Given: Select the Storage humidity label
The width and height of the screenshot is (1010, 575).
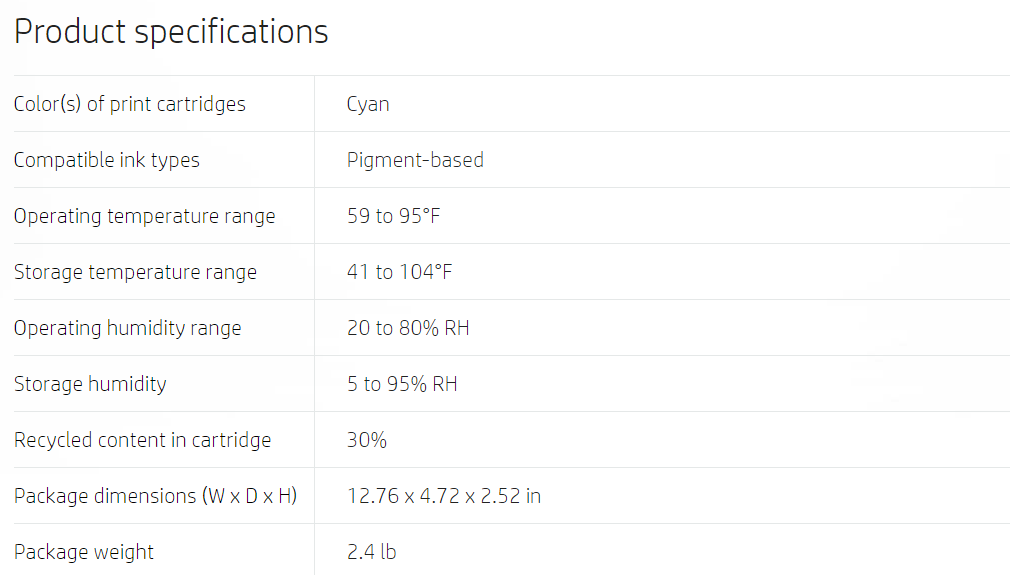Looking at the screenshot, I should click(x=90, y=384).
